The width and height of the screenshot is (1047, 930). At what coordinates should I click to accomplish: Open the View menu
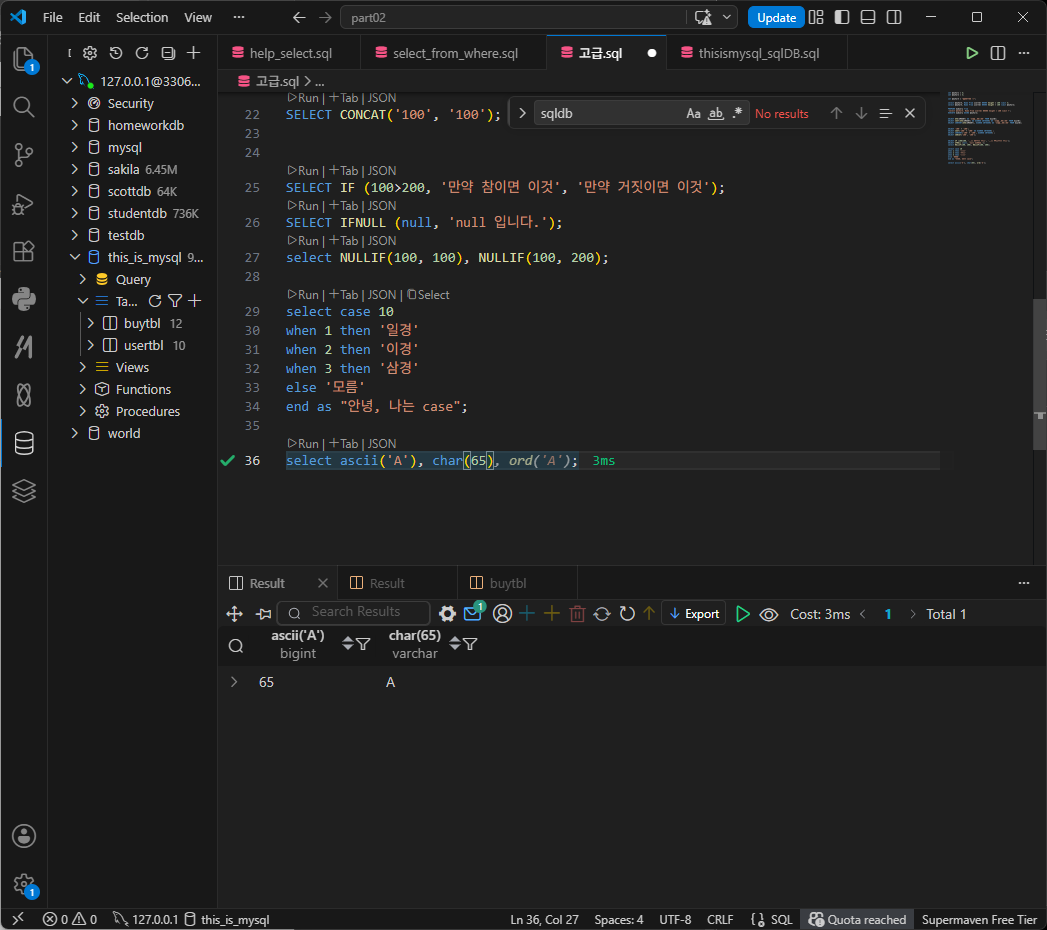[198, 17]
